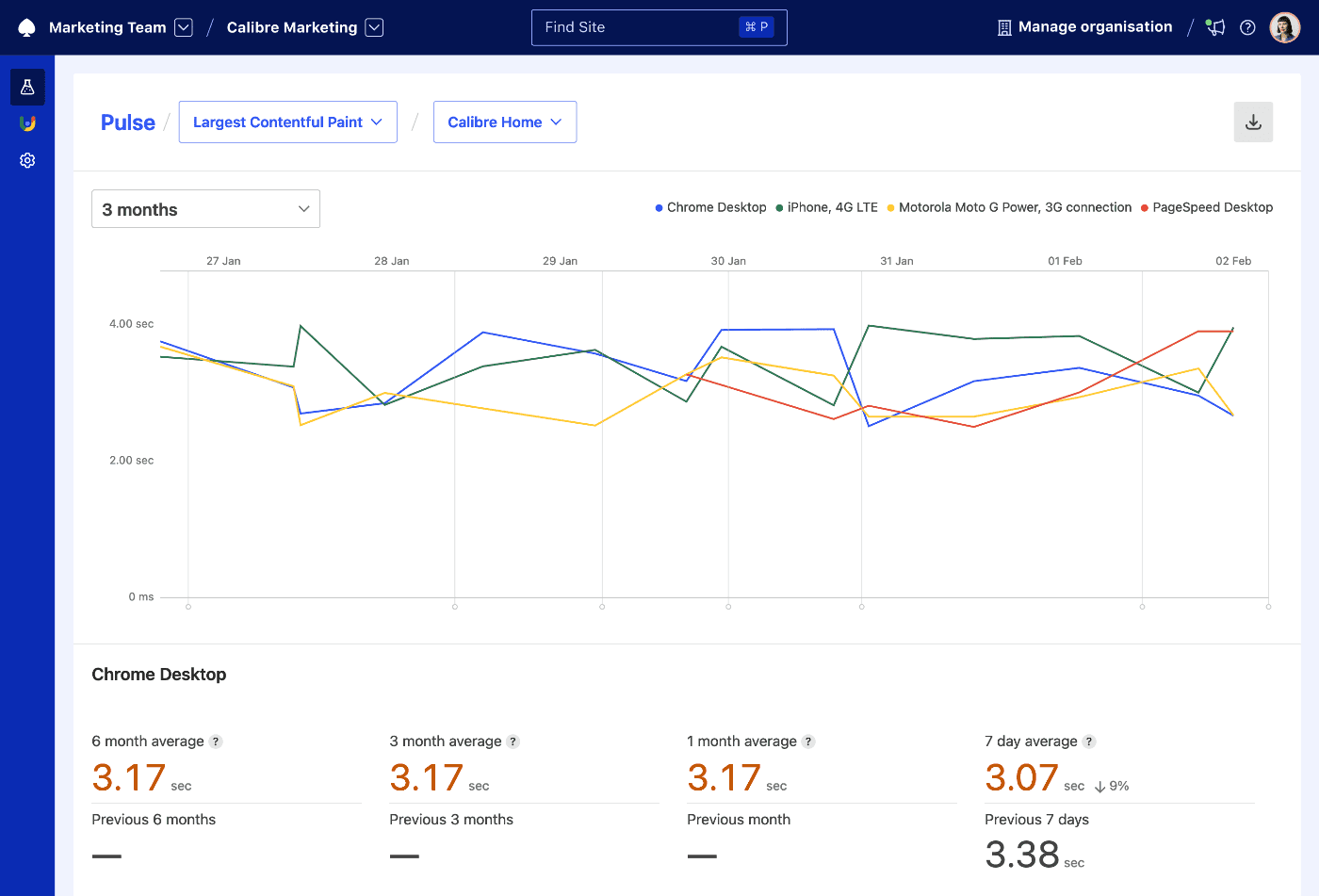1319x896 pixels.
Task: Open the 3 months time range dropdown
Action: click(x=205, y=208)
